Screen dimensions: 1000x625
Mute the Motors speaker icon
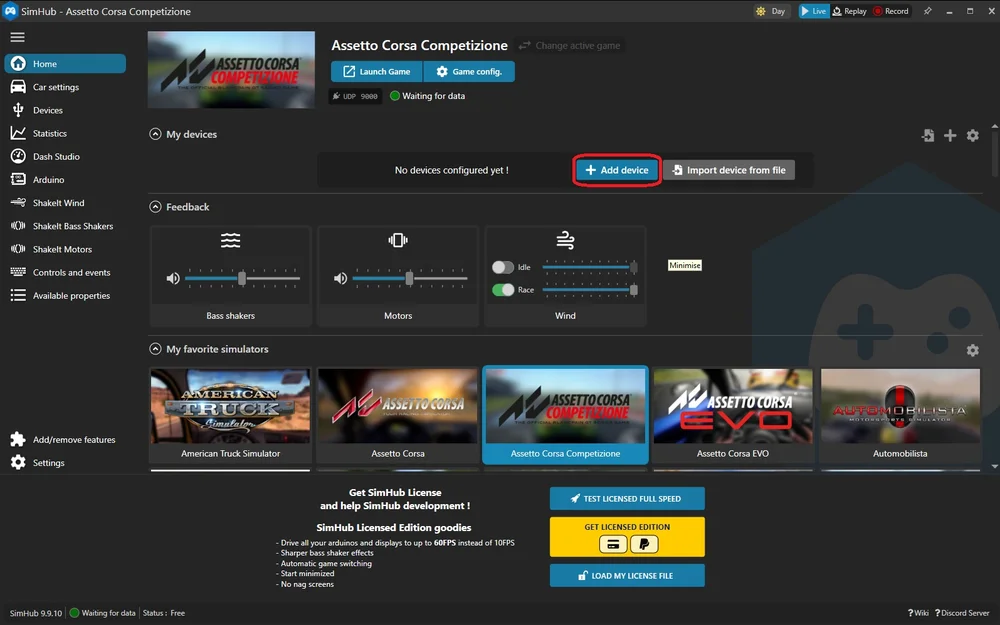point(341,278)
